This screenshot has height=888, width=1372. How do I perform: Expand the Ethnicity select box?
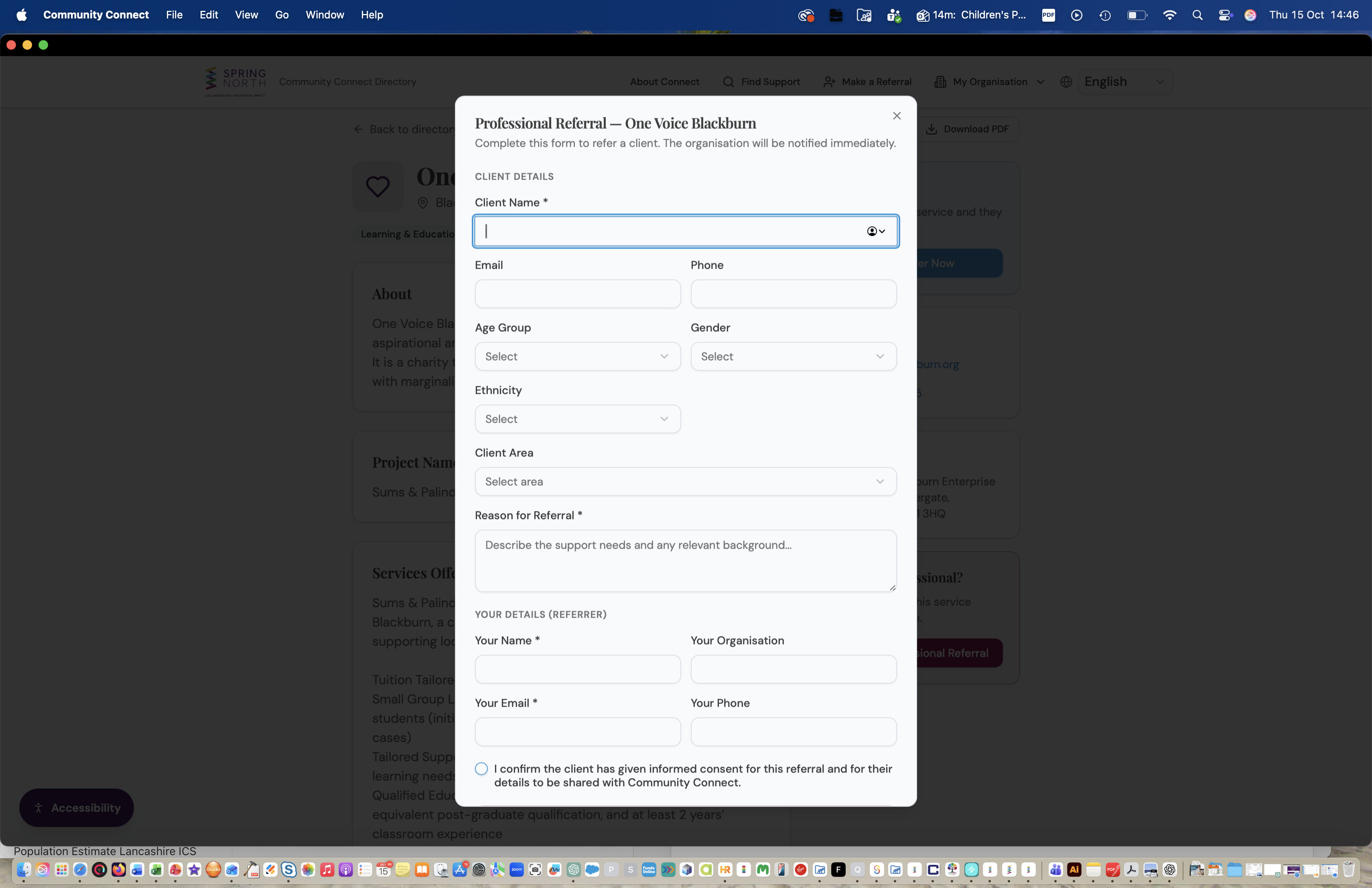[x=578, y=419]
